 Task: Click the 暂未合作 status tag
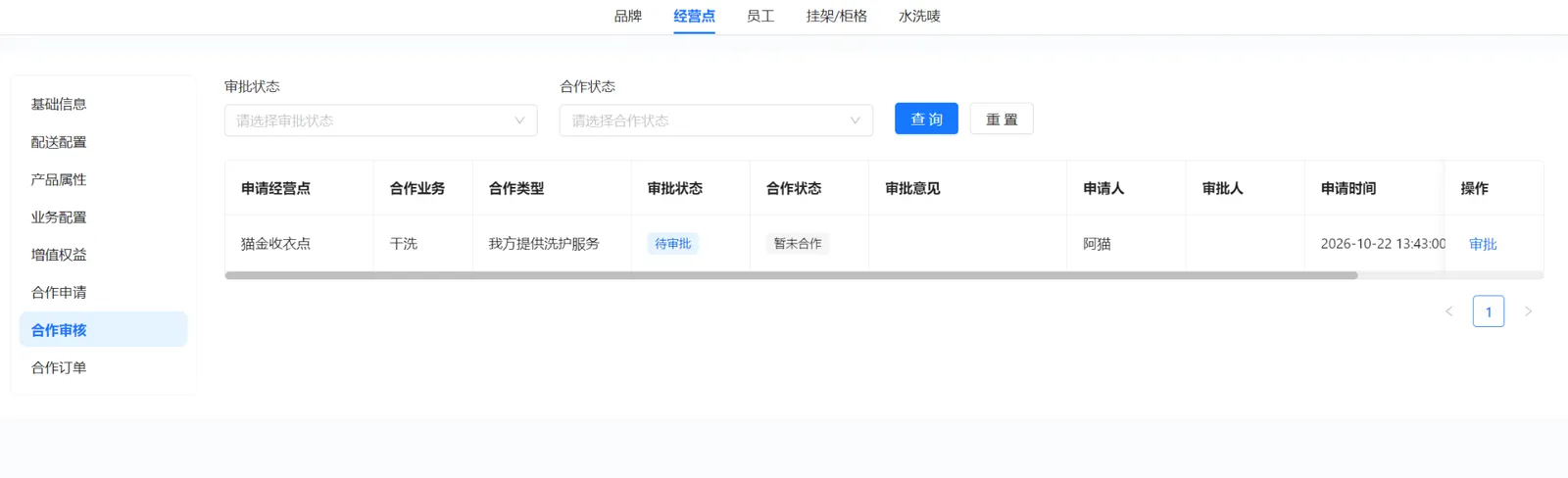[798, 244]
